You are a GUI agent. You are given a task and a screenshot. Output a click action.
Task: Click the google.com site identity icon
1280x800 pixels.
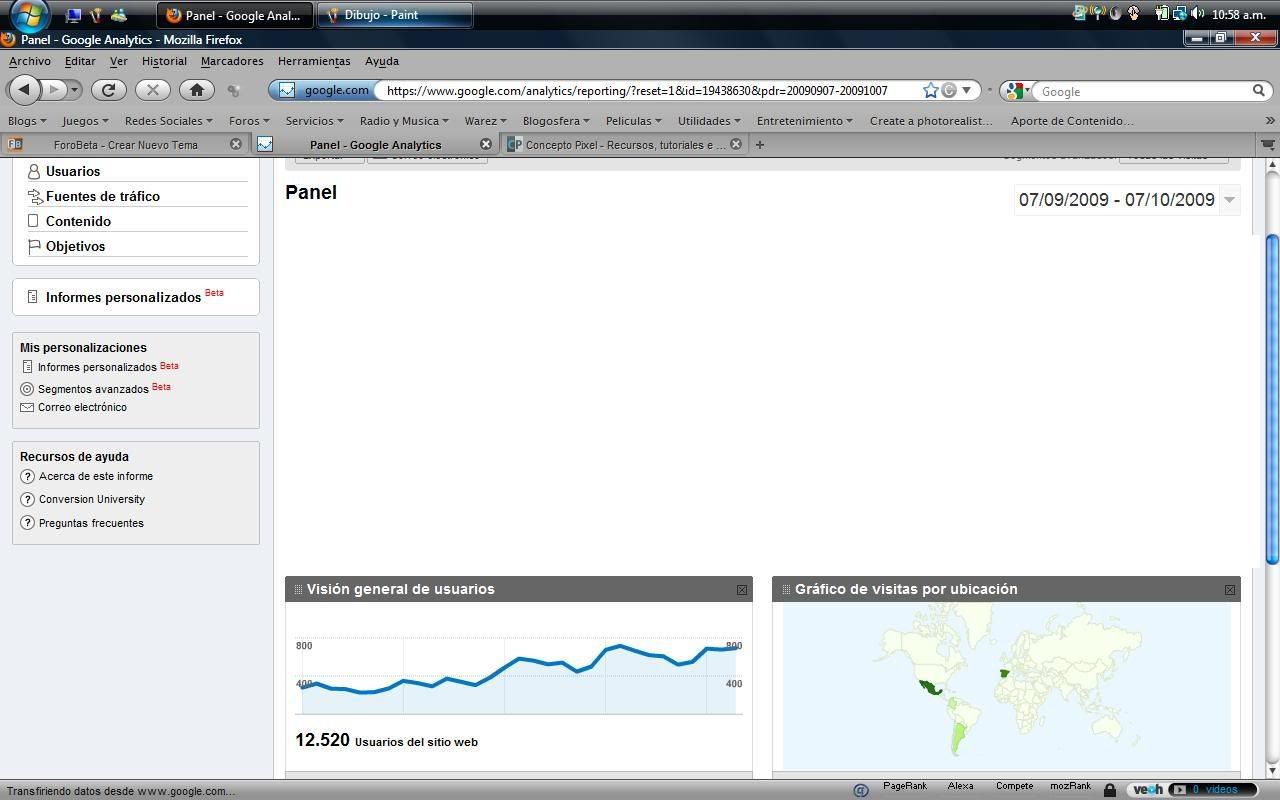tap(323, 90)
